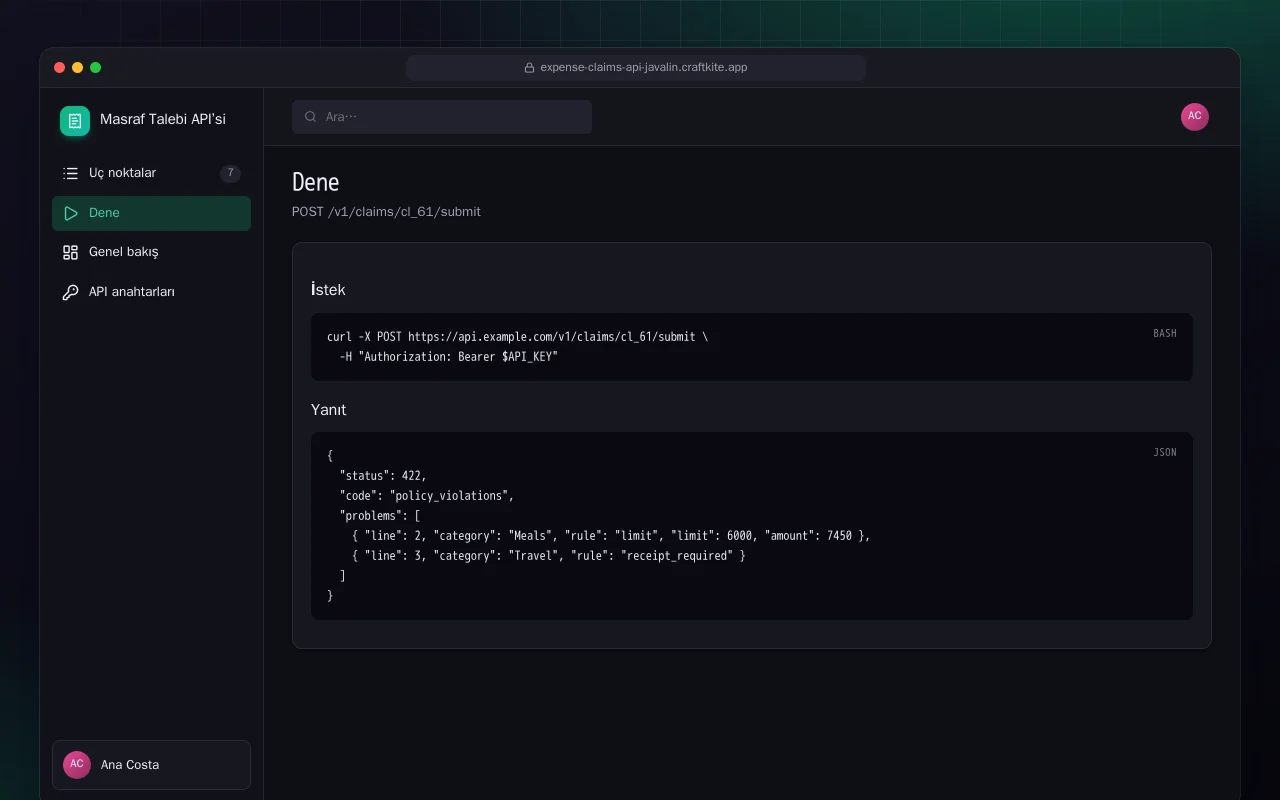This screenshot has width=1280, height=800.
Task: Click the BASH label on request block
Action: (x=1165, y=334)
